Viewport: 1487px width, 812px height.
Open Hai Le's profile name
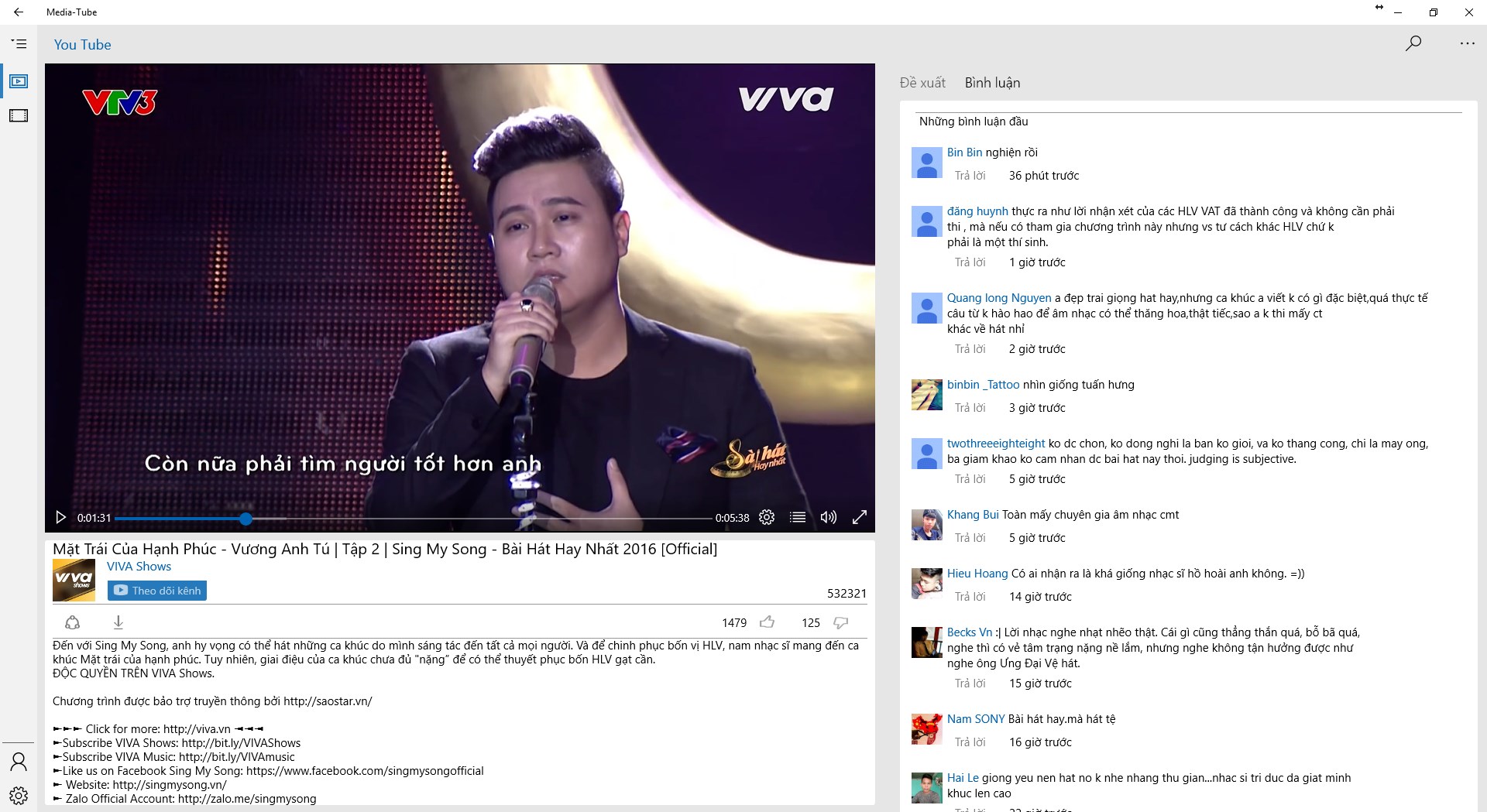click(963, 778)
